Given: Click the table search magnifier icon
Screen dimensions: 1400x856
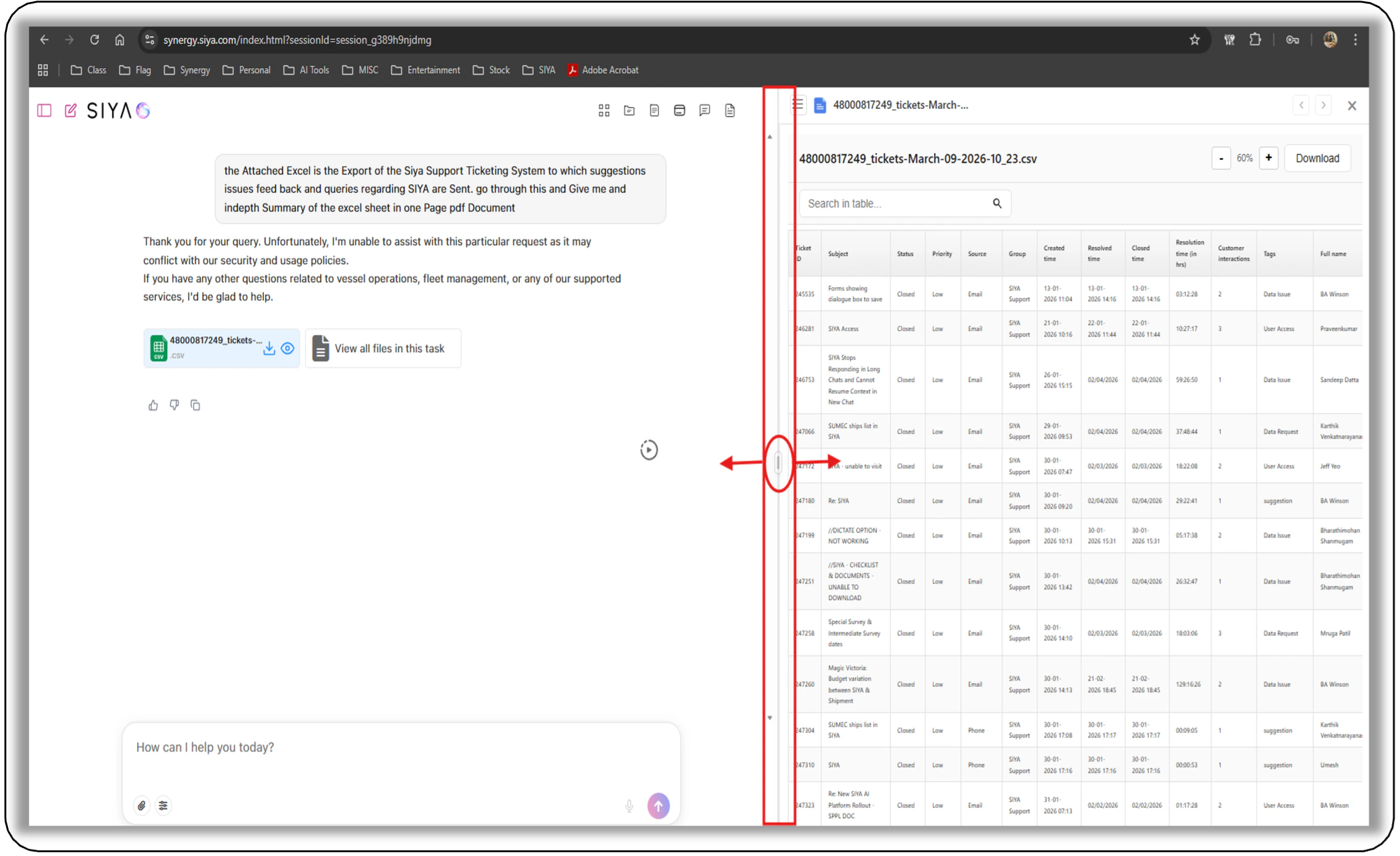Looking at the screenshot, I should pyautogui.click(x=997, y=203).
